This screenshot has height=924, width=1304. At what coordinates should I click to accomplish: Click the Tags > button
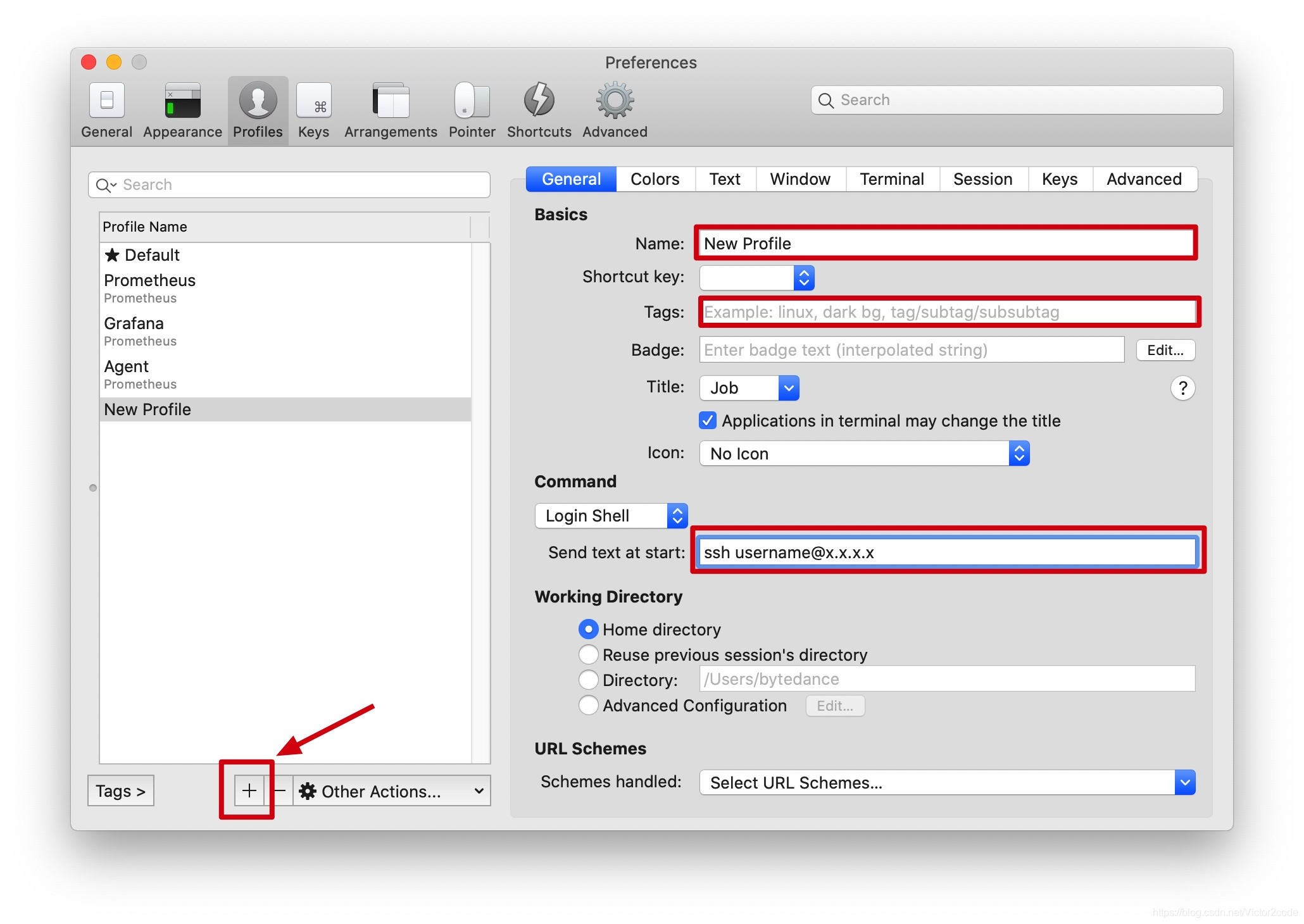click(120, 790)
